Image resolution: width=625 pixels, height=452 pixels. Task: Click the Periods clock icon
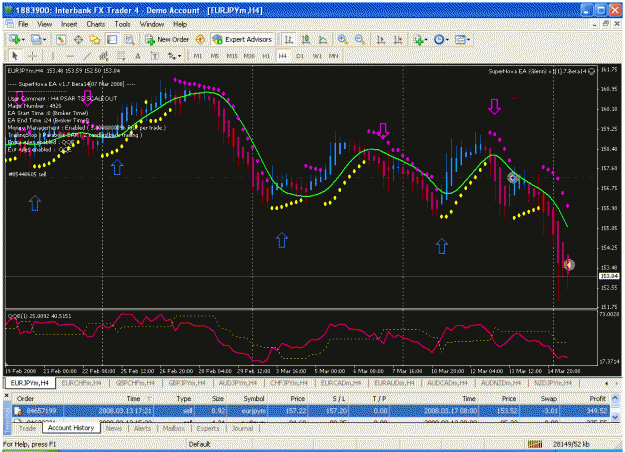click(439, 39)
